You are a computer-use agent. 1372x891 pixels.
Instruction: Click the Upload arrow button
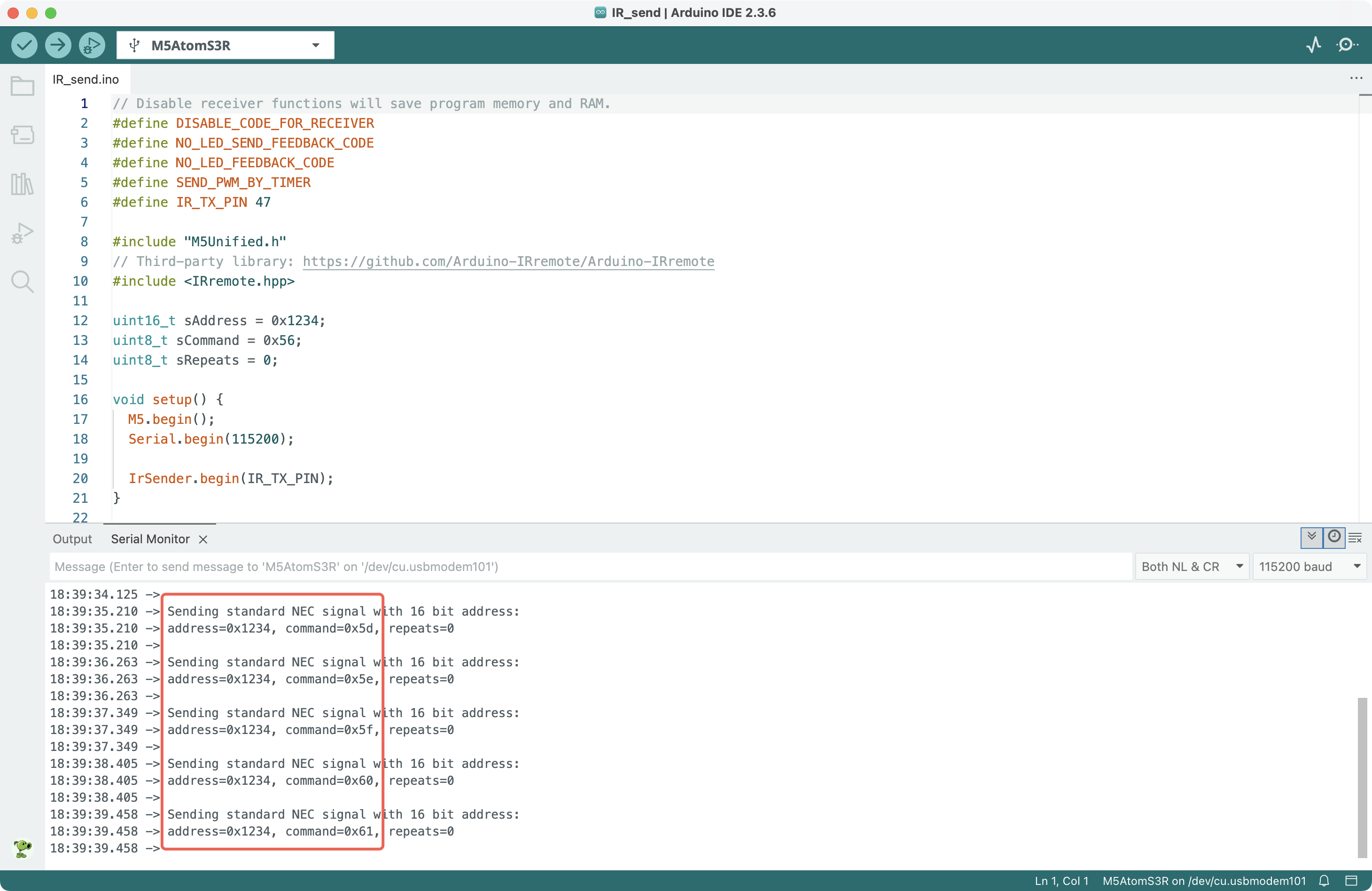point(58,45)
